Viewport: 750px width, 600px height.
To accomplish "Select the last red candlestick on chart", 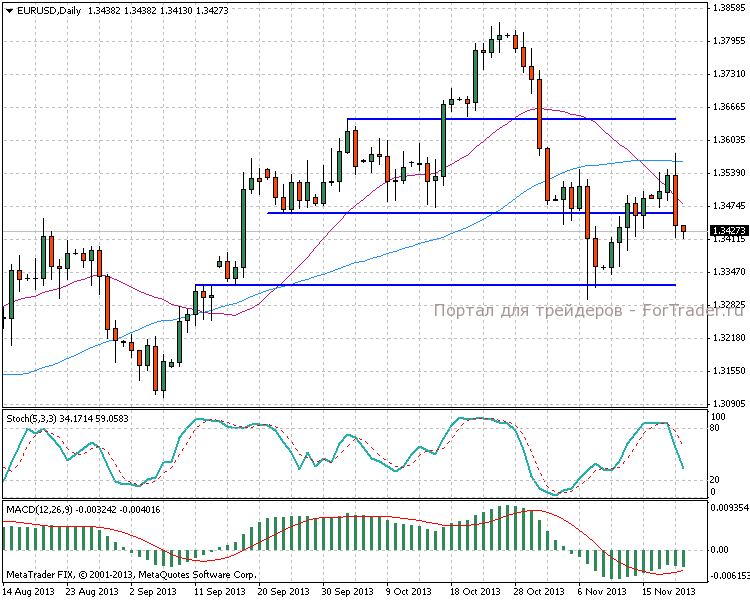I will tap(684, 231).
